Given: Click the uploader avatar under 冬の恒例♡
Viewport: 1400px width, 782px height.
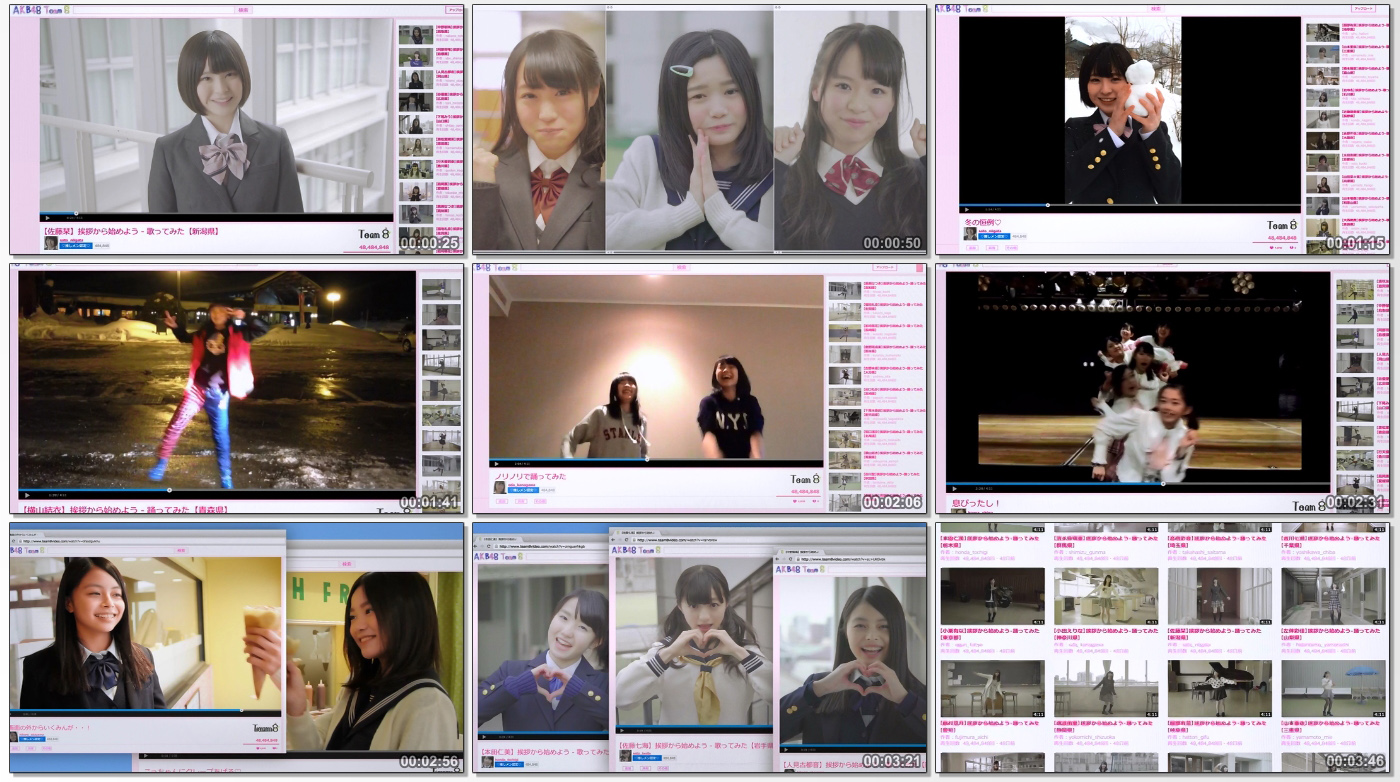Looking at the screenshot, I should (x=970, y=233).
